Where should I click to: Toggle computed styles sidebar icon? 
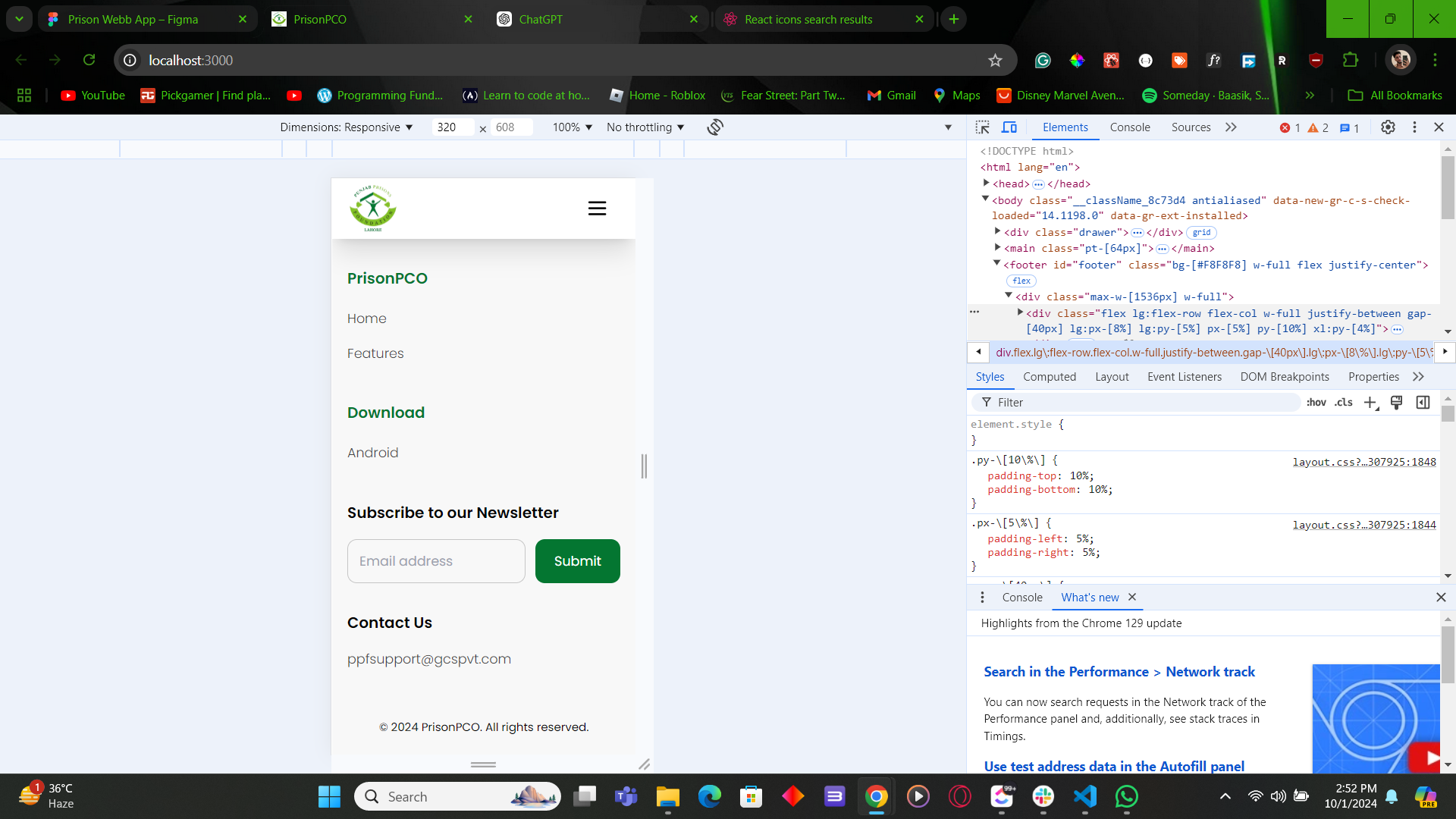coord(1423,403)
